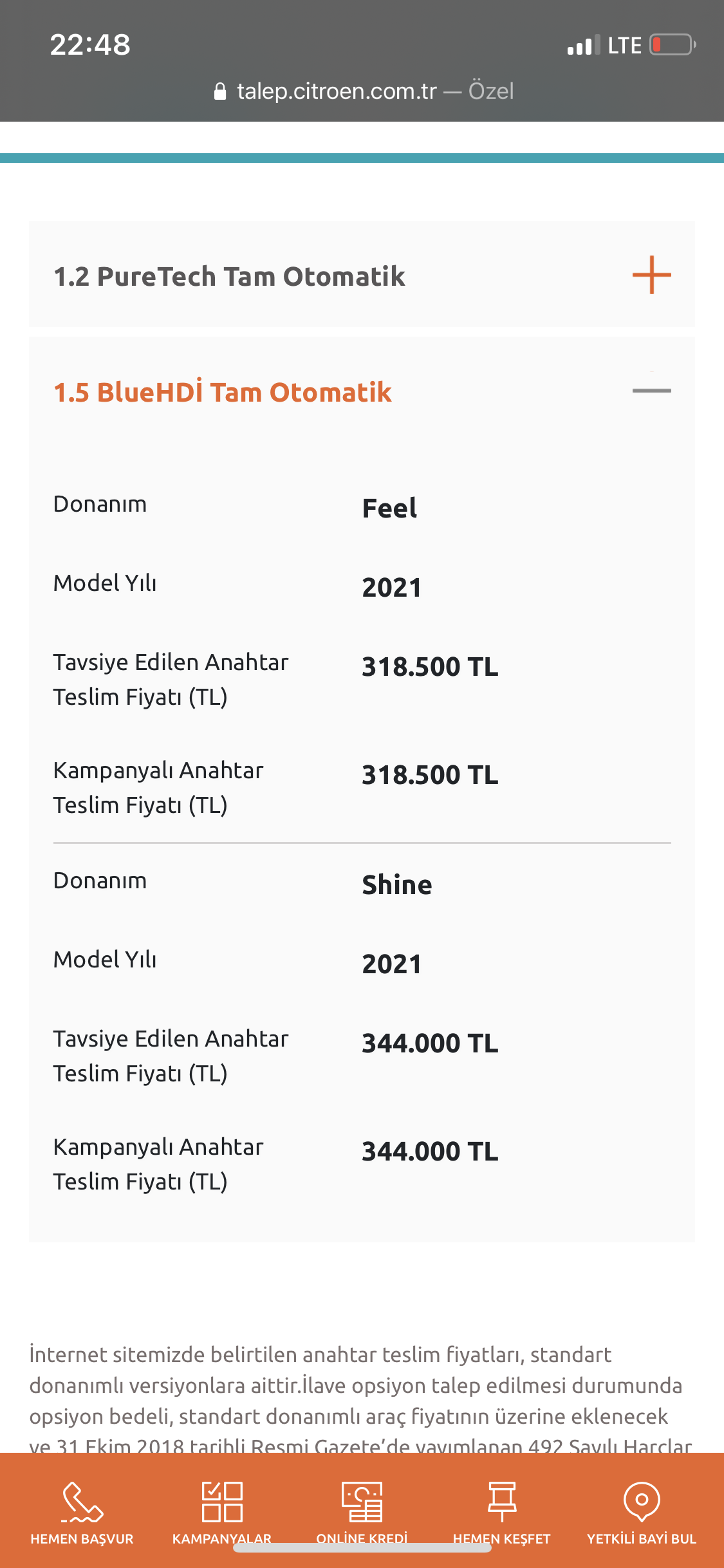
Task: Tap the 1.2 PureTech Tam Otomatik heading
Action: [229, 276]
